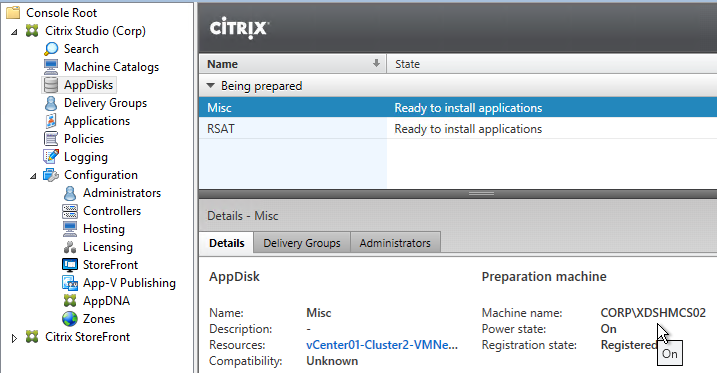
Task: Open the Logging pencil icon
Action: pyautogui.click(x=51, y=156)
